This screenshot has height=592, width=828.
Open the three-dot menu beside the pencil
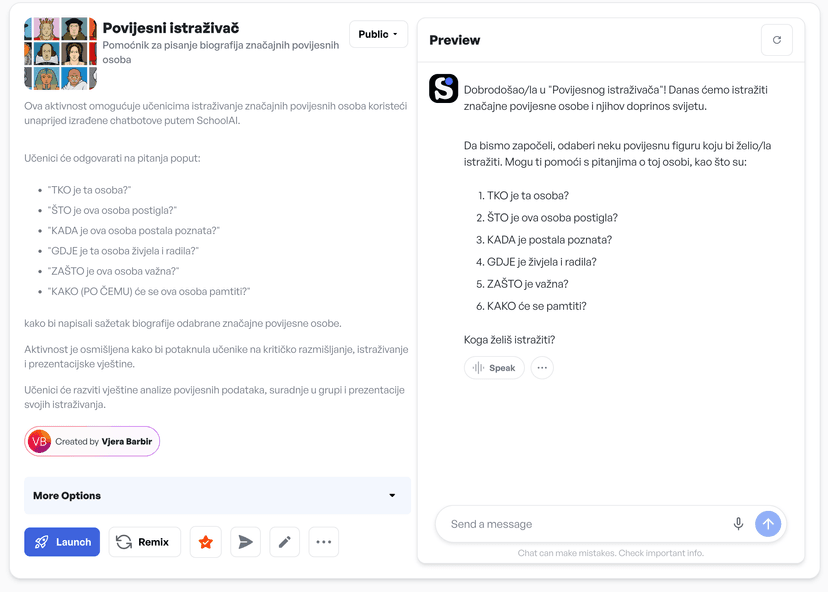pos(323,542)
